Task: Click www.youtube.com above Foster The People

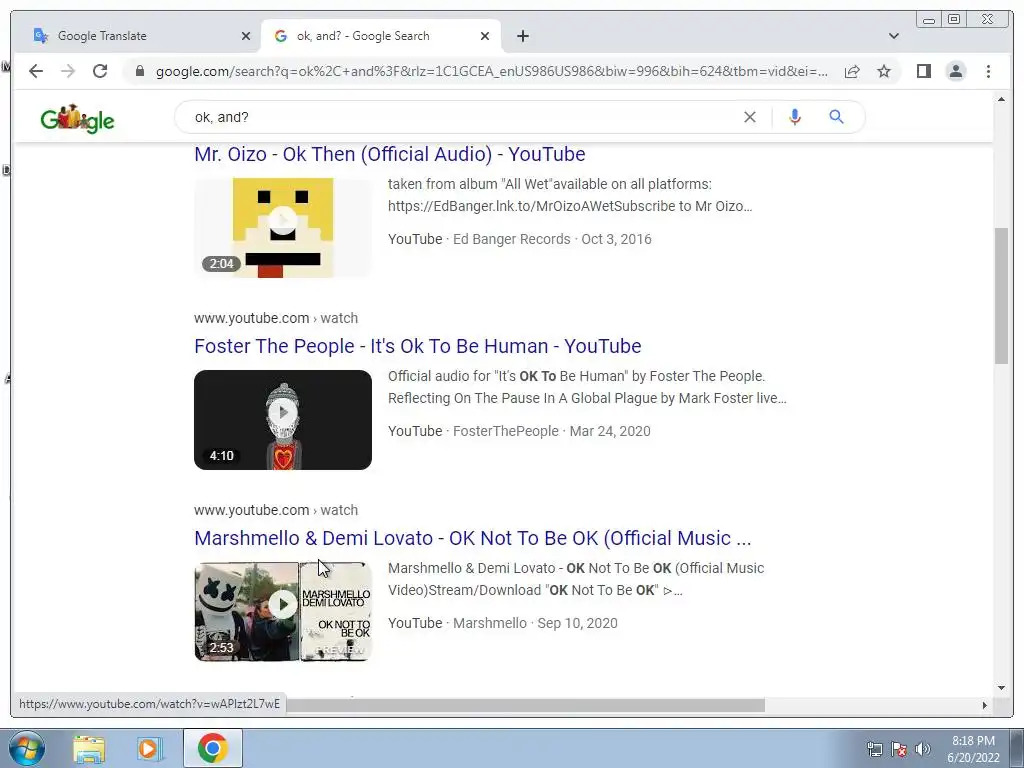Action: coord(251,318)
